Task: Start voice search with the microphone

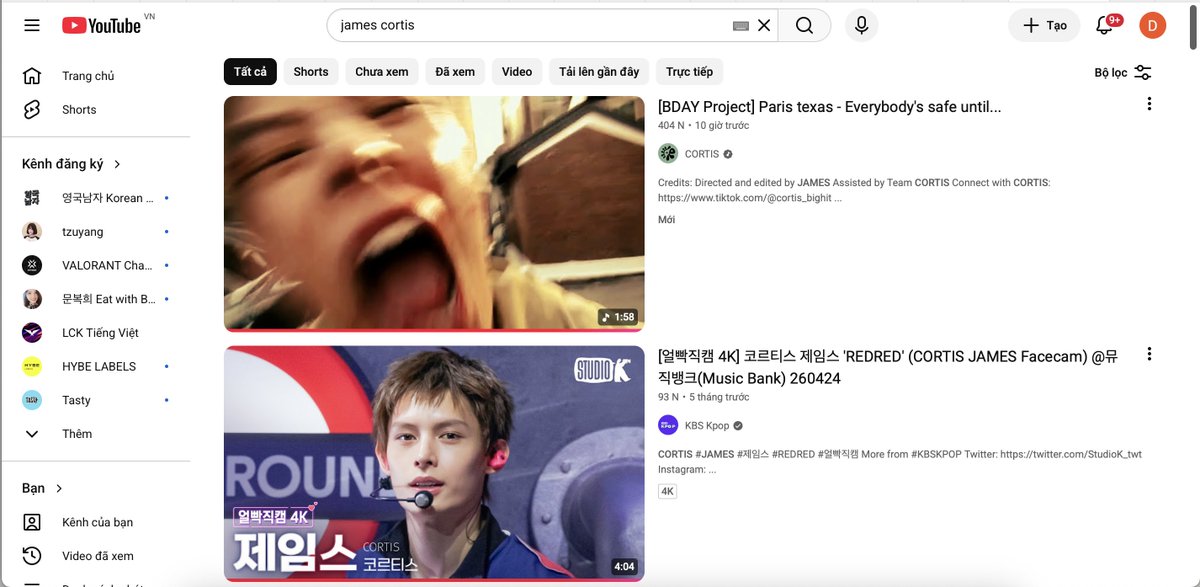Action: (861, 25)
